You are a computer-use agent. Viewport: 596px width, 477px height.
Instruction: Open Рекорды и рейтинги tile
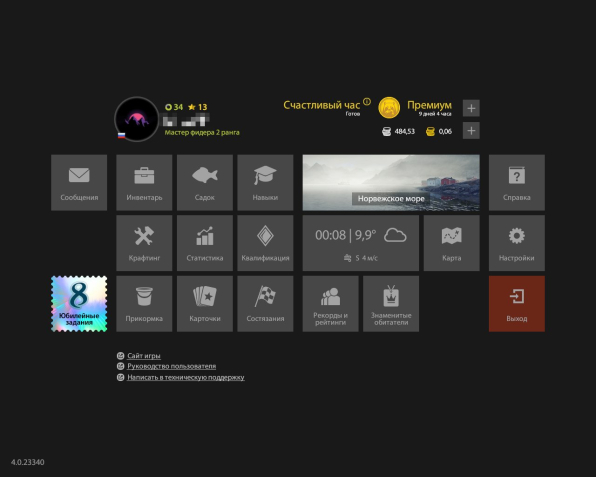coord(330,304)
